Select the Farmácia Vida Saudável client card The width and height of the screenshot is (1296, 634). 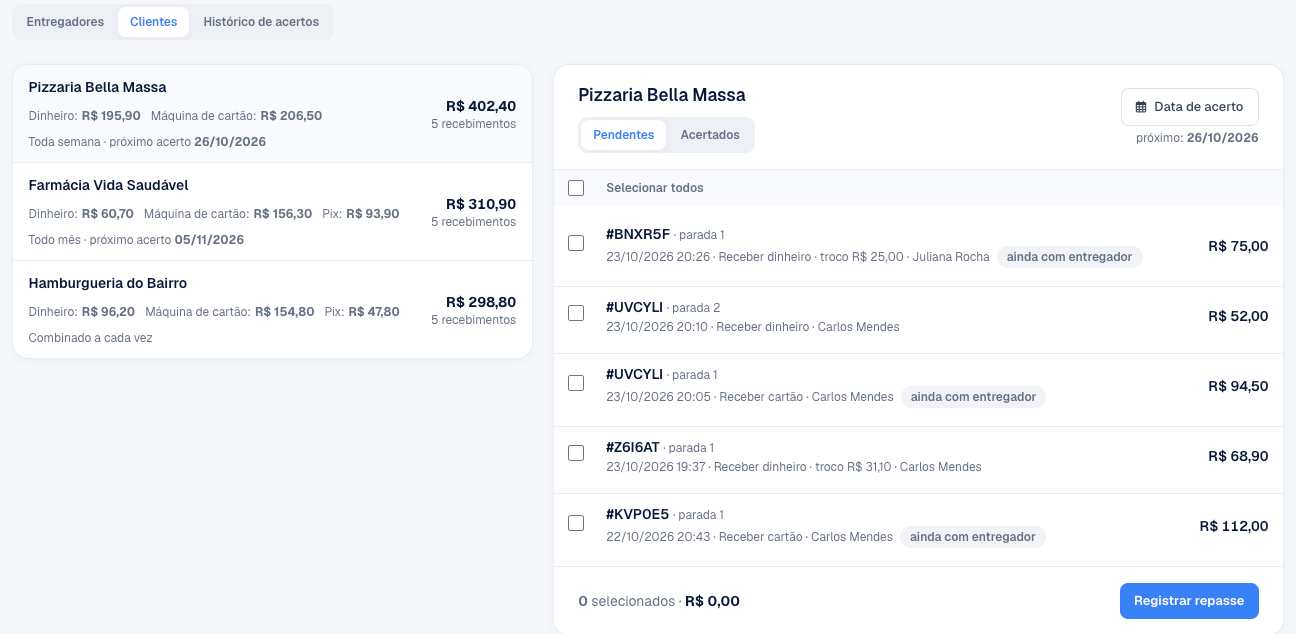272,212
